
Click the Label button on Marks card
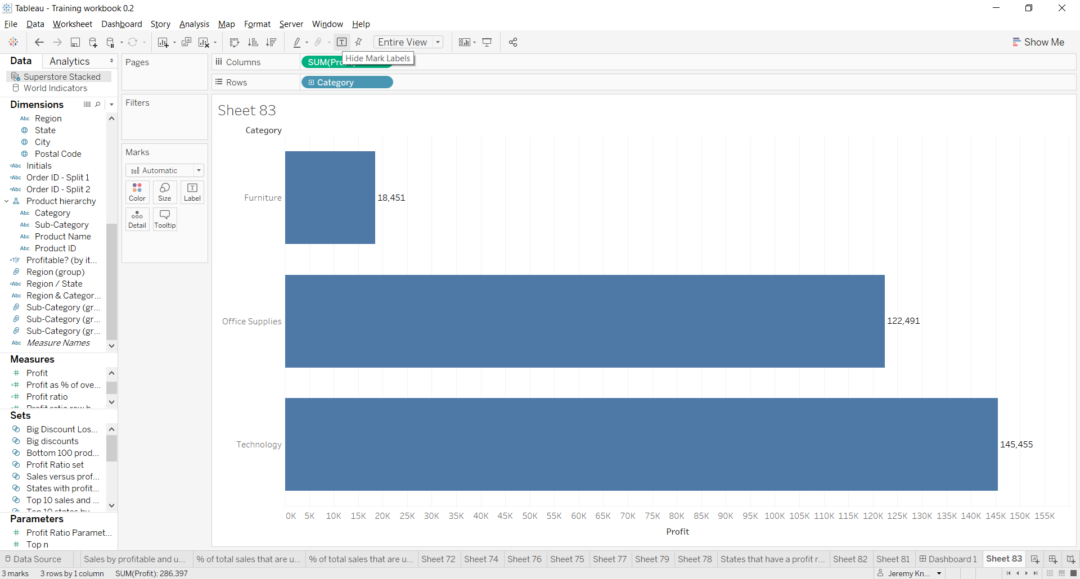[192, 192]
